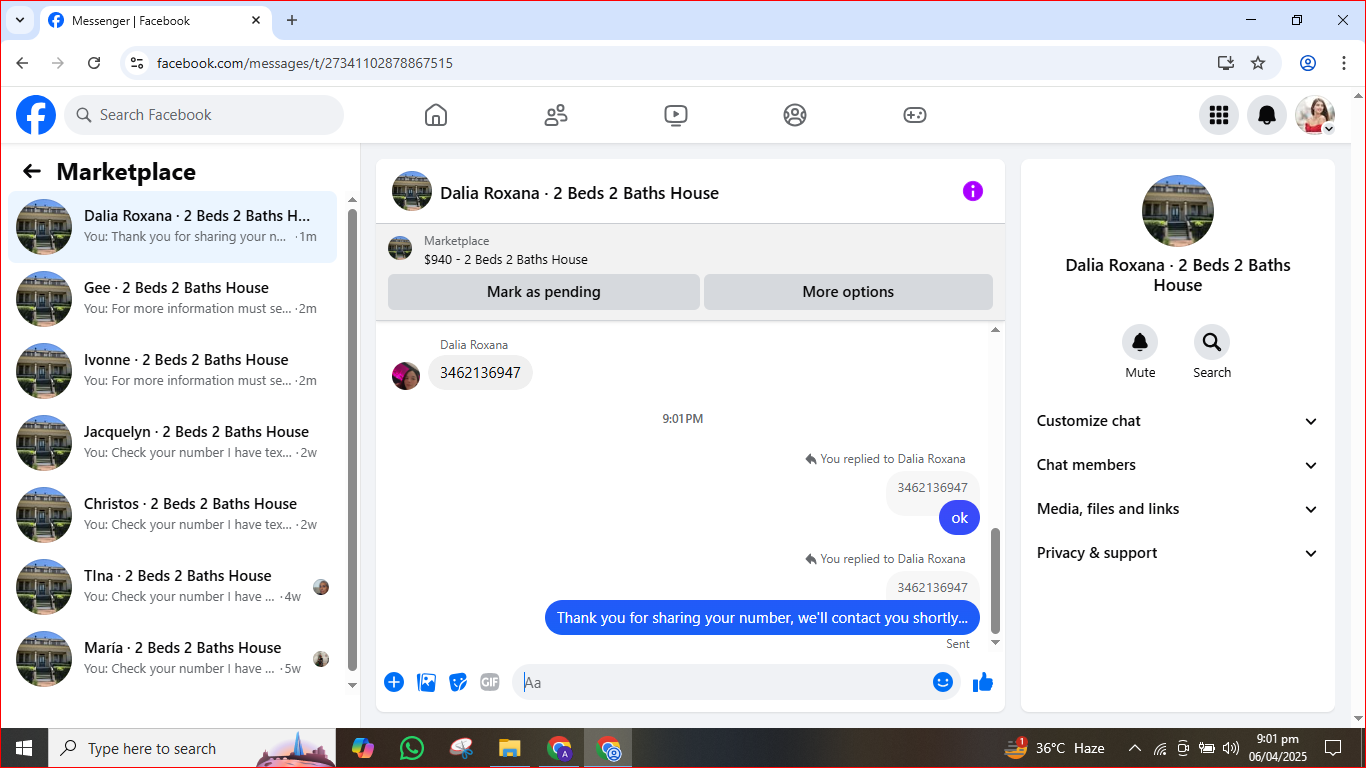
Task: View site information icon in address bar
Action: pos(138,63)
